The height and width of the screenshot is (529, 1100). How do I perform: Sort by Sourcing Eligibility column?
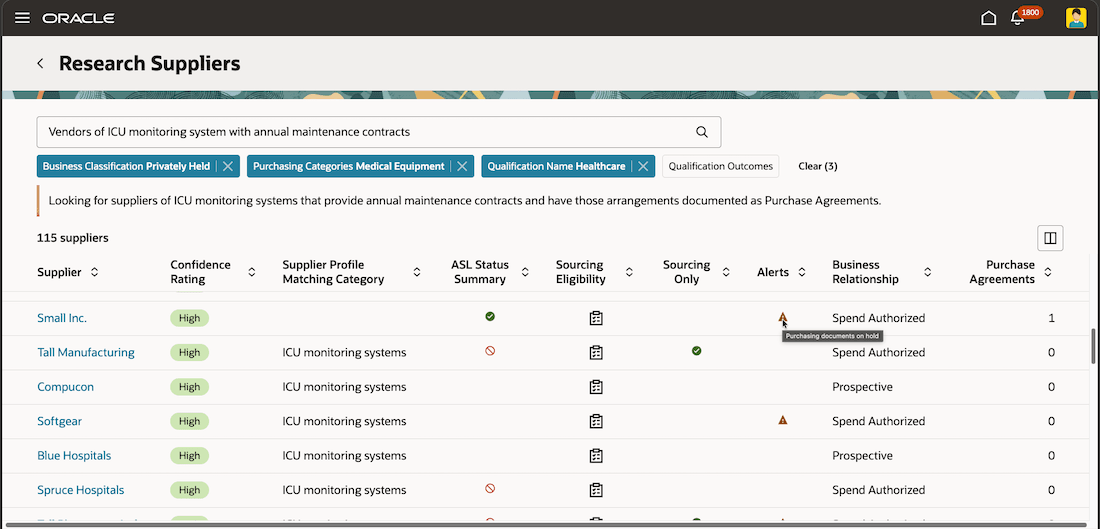[629, 272]
